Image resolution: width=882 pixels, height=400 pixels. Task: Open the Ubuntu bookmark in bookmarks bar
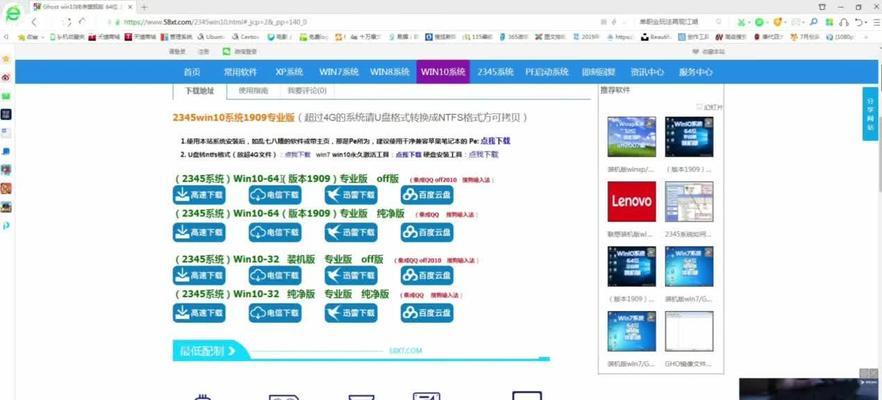212,37
